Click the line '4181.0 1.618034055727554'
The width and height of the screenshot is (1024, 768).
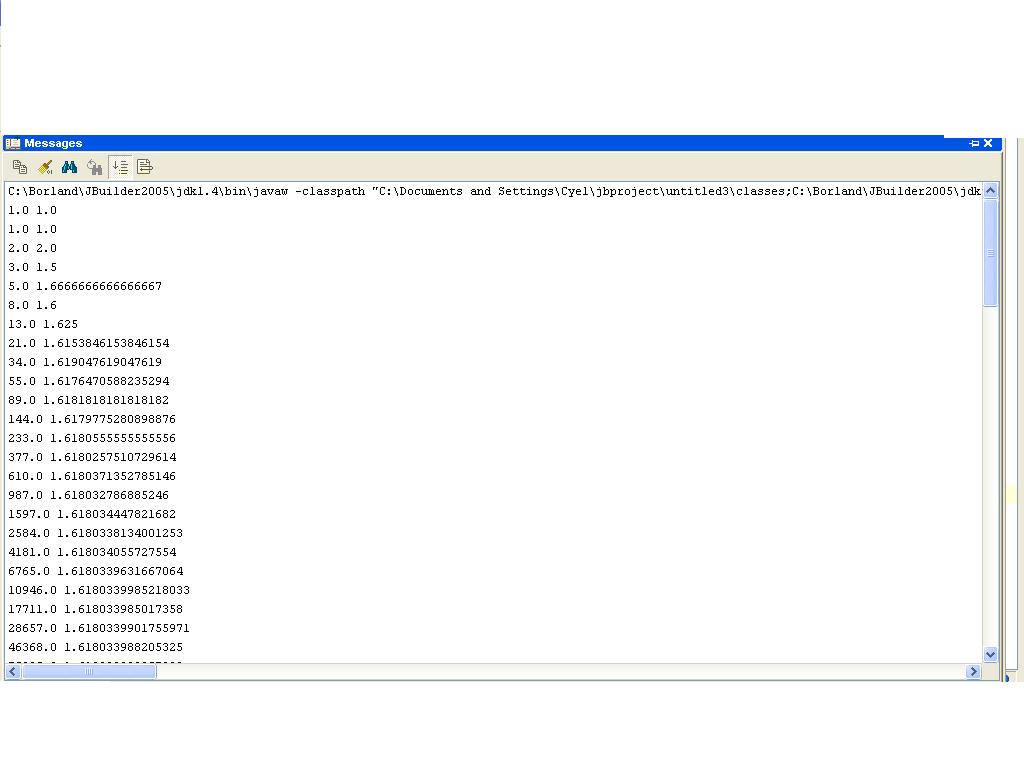pyautogui.click(x=92, y=552)
